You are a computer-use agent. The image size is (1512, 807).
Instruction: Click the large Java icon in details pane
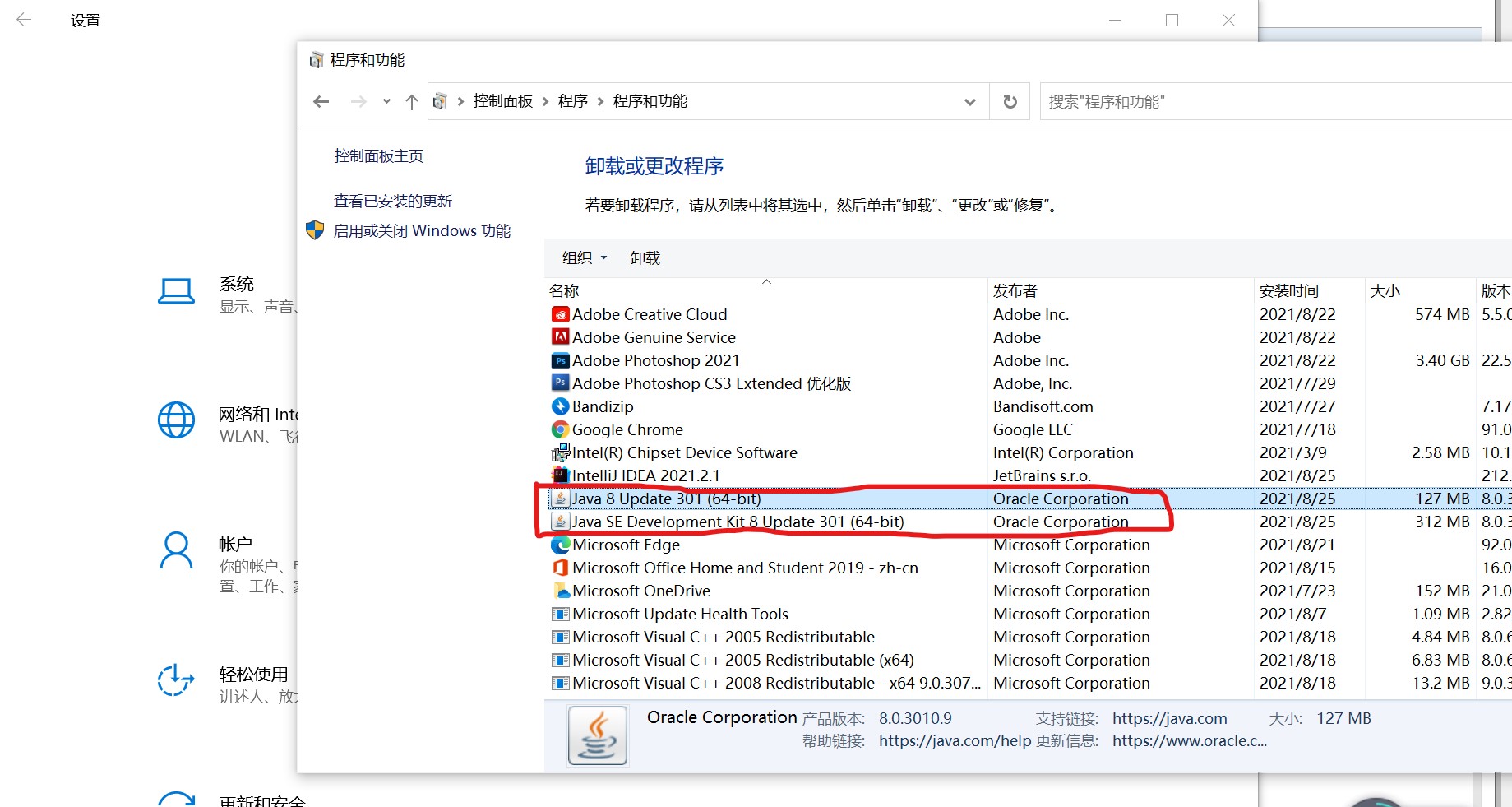click(598, 735)
